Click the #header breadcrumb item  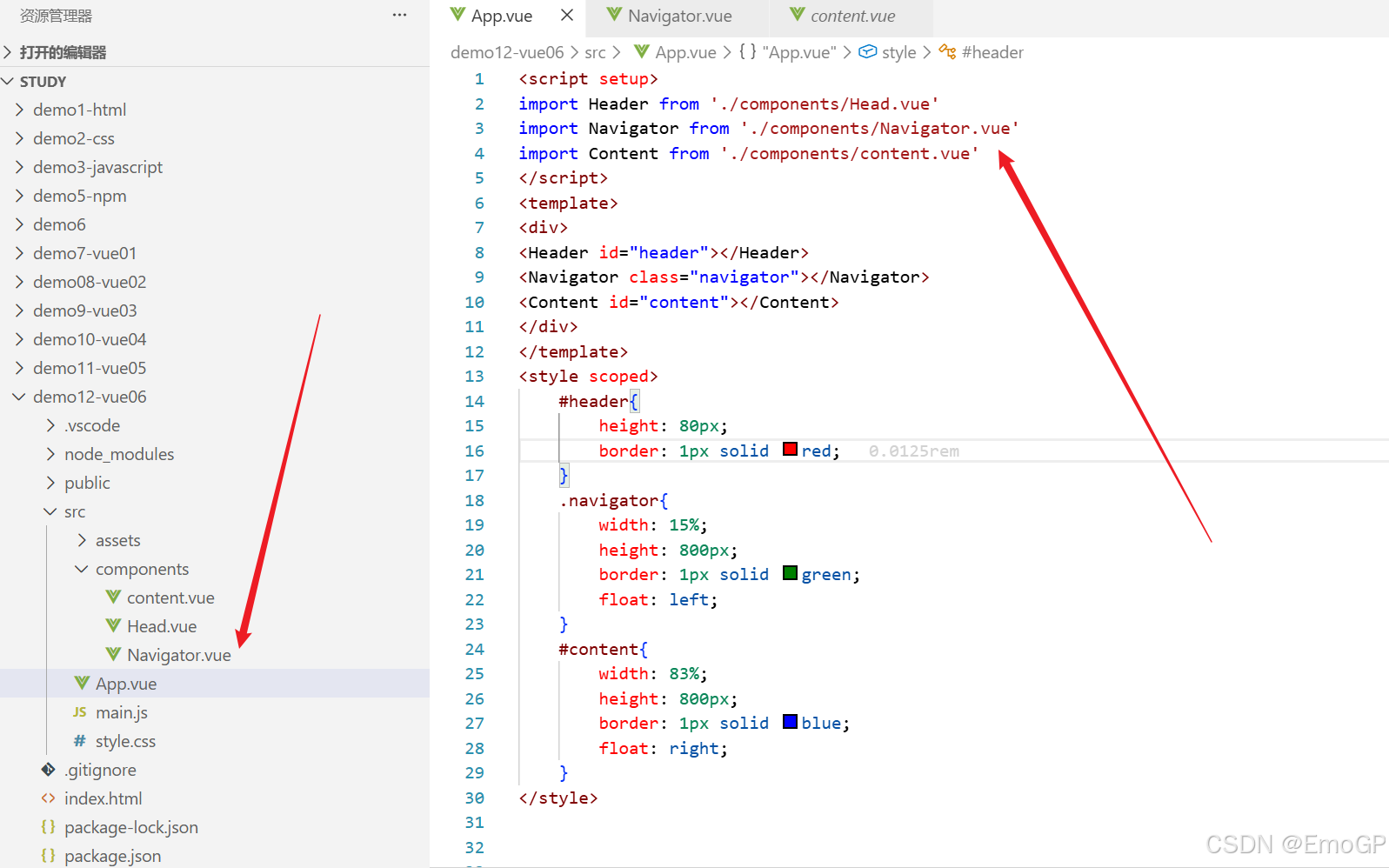[x=981, y=52]
